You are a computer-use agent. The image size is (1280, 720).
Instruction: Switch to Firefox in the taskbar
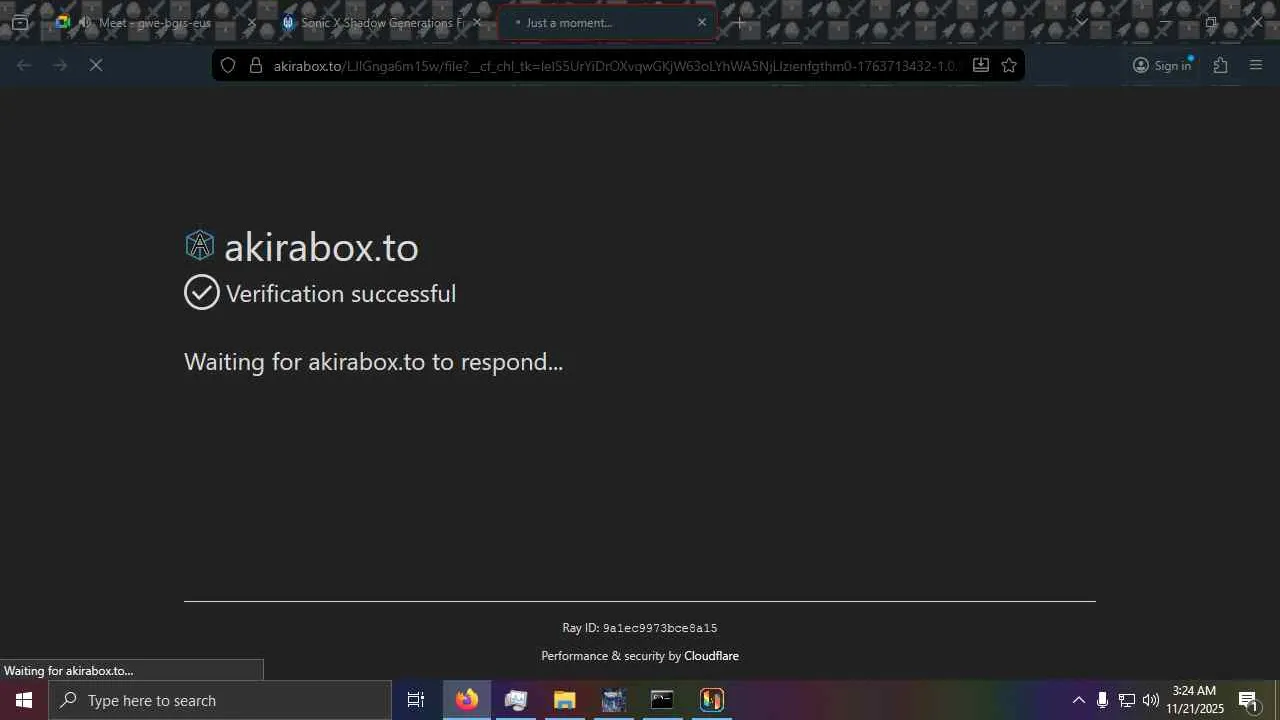click(467, 700)
